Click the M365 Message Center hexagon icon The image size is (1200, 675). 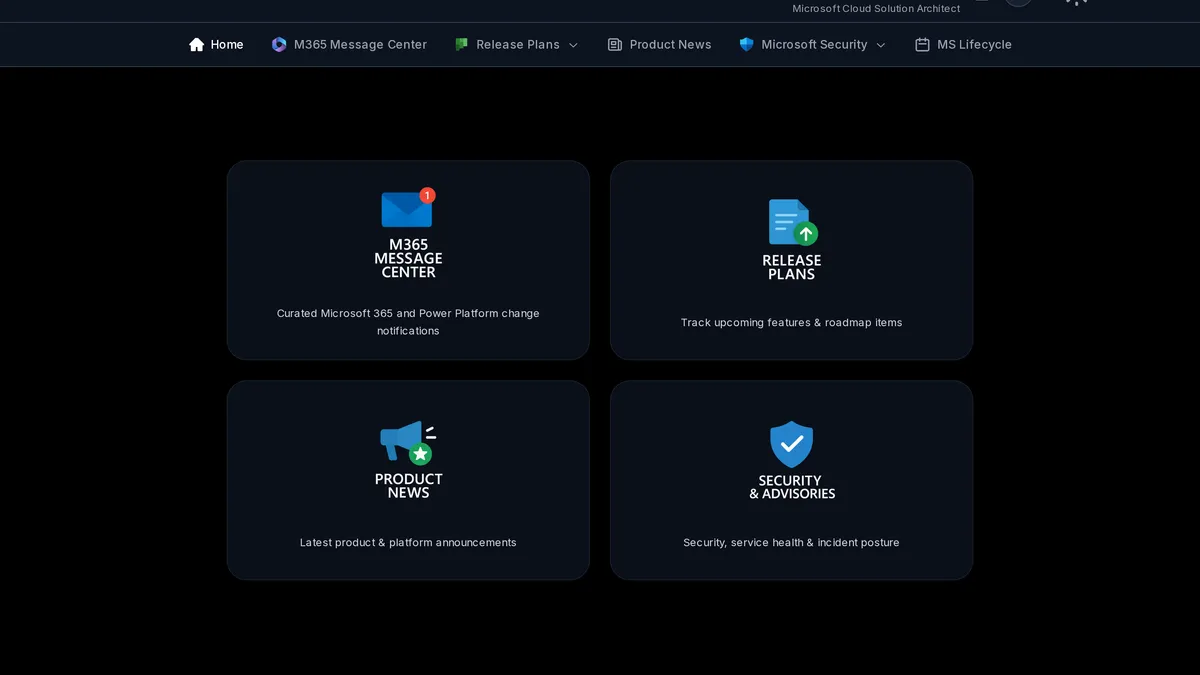click(x=279, y=45)
